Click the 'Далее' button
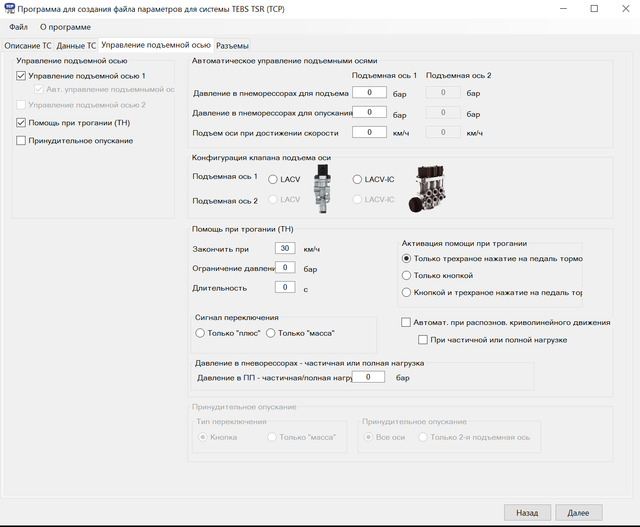This screenshot has width=640, height=527. click(578, 511)
